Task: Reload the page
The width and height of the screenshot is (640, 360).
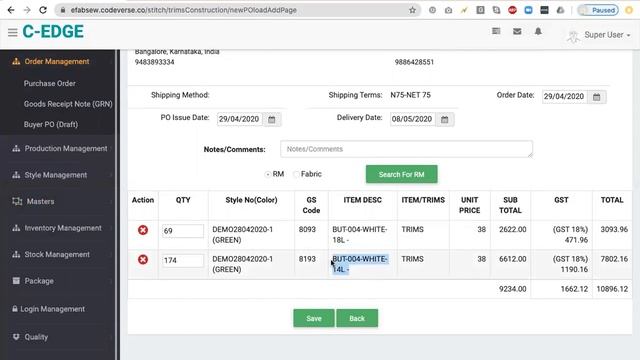Action: click(43, 10)
